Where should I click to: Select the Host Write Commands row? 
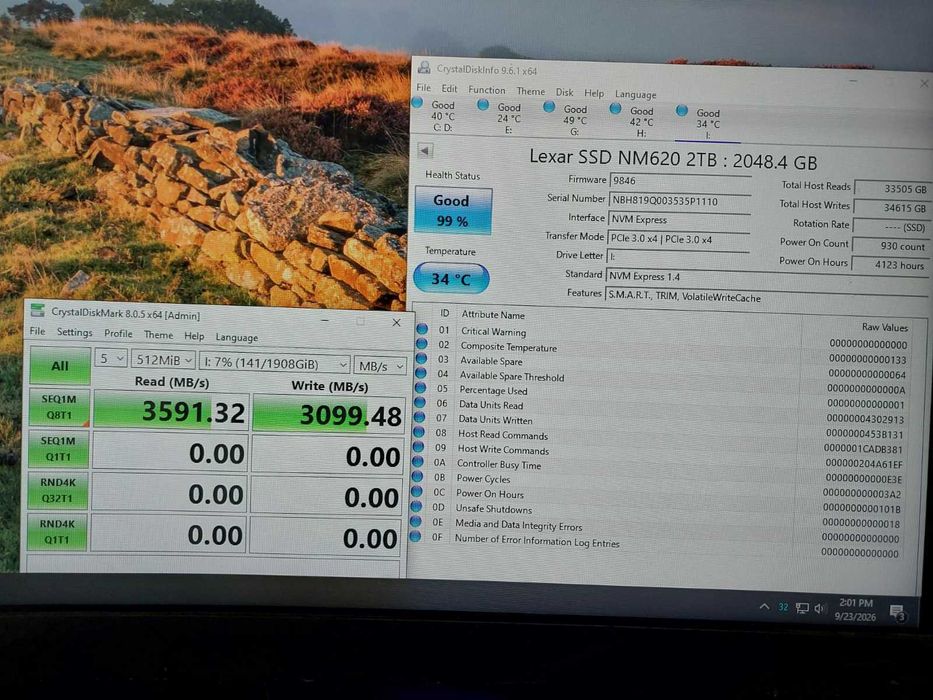click(x=658, y=455)
